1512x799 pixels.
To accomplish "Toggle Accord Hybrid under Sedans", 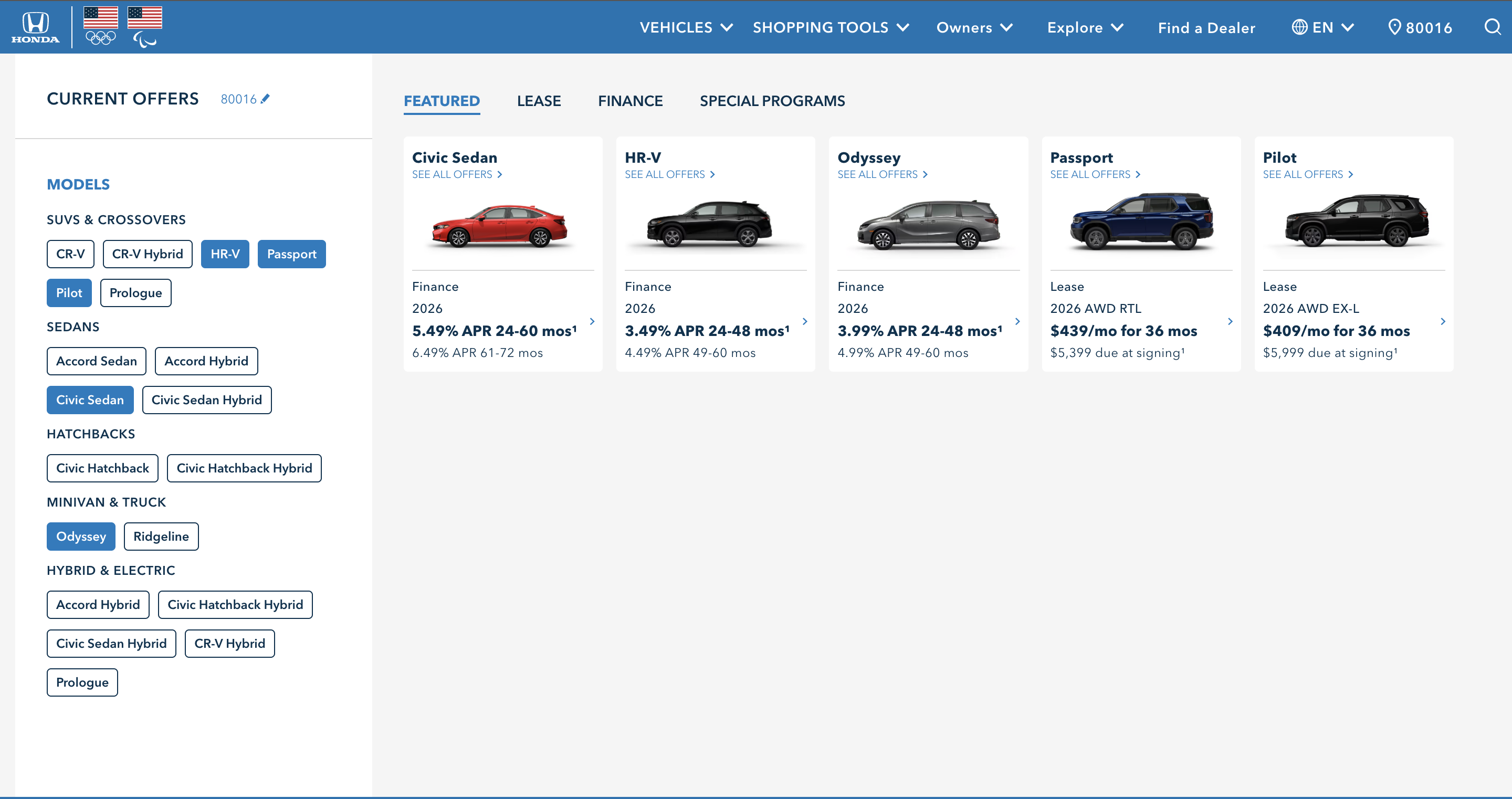I will [206, 361].
